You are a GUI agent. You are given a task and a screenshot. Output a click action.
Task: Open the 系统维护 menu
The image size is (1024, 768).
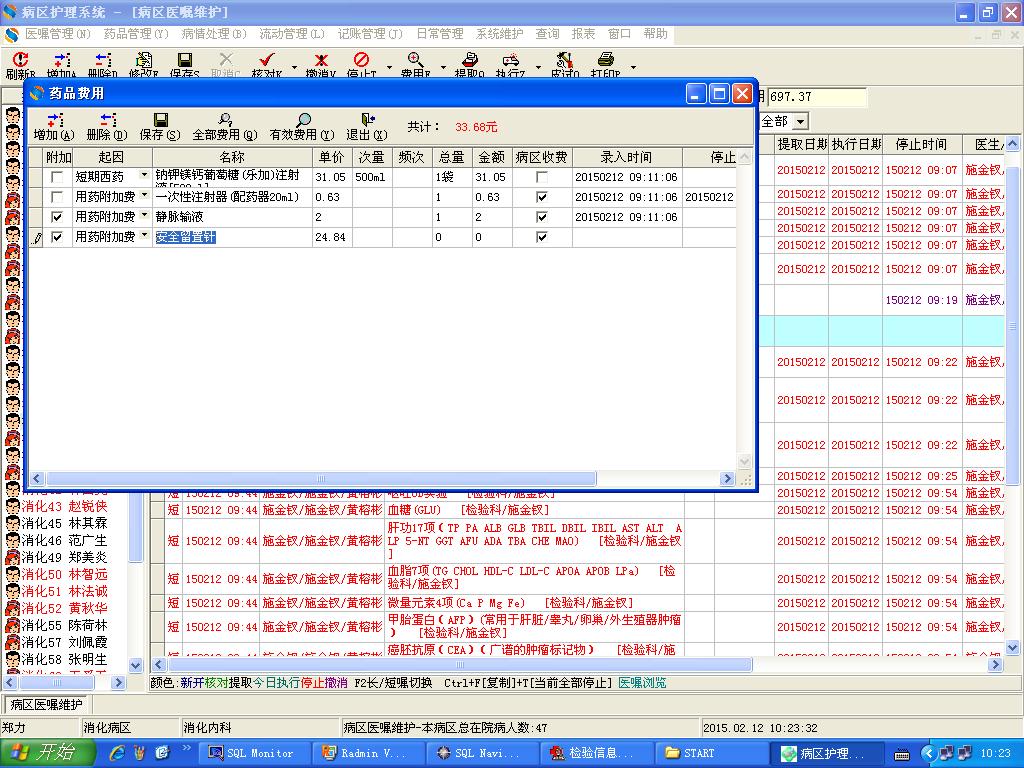(500, 34)
